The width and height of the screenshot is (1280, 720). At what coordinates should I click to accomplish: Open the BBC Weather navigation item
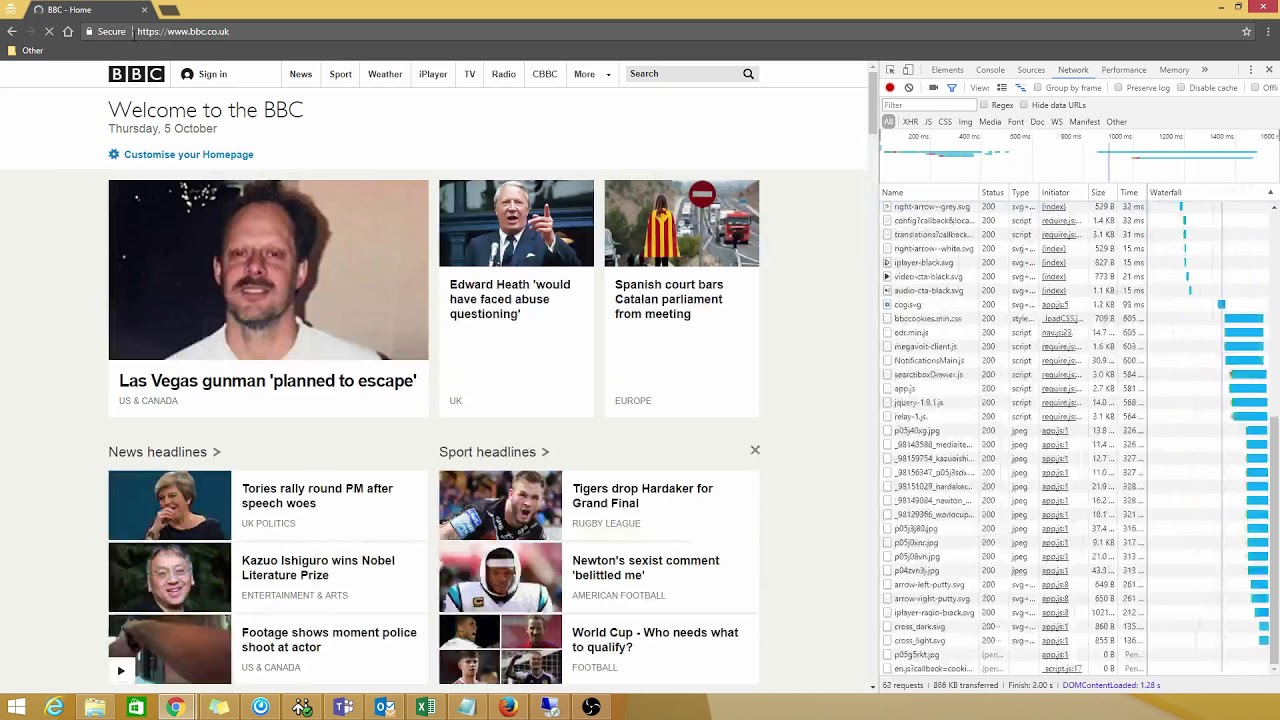(385, 74)
